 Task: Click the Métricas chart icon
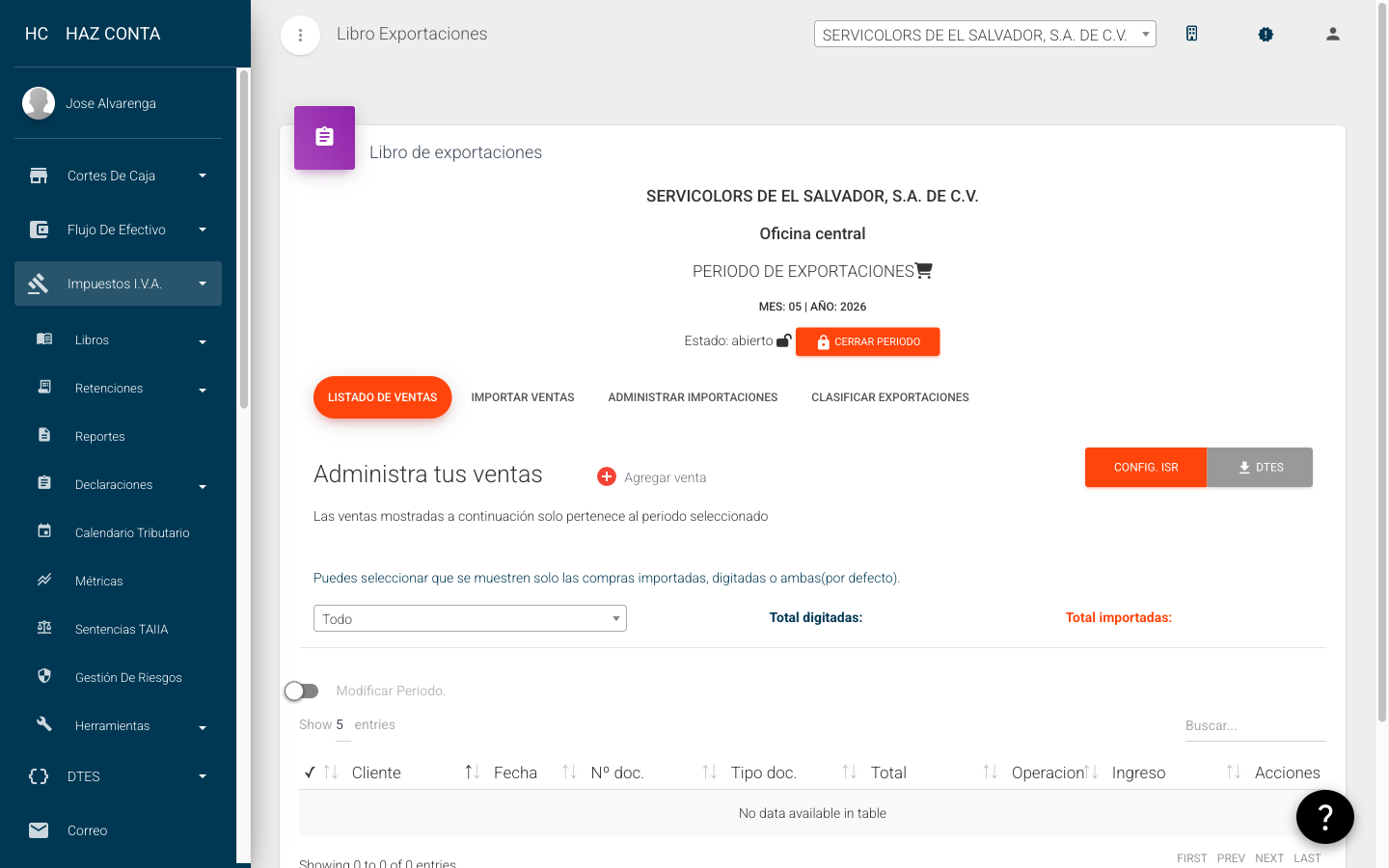pyautogui.click(x=44, y=580)
